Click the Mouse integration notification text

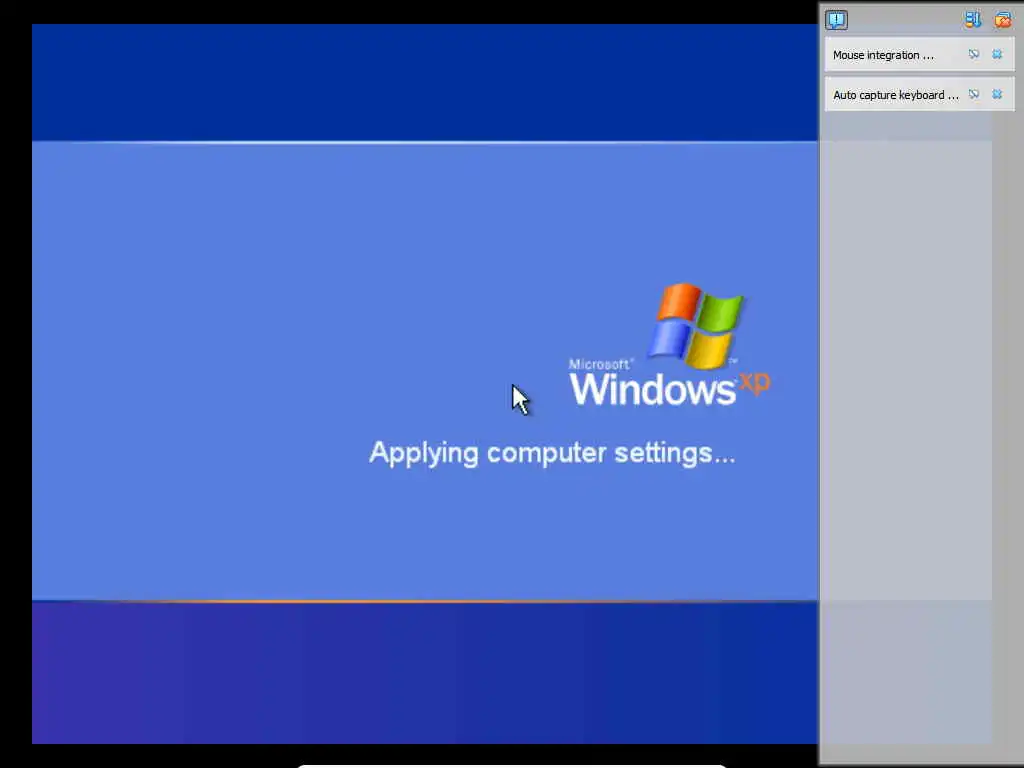(883, 56)
